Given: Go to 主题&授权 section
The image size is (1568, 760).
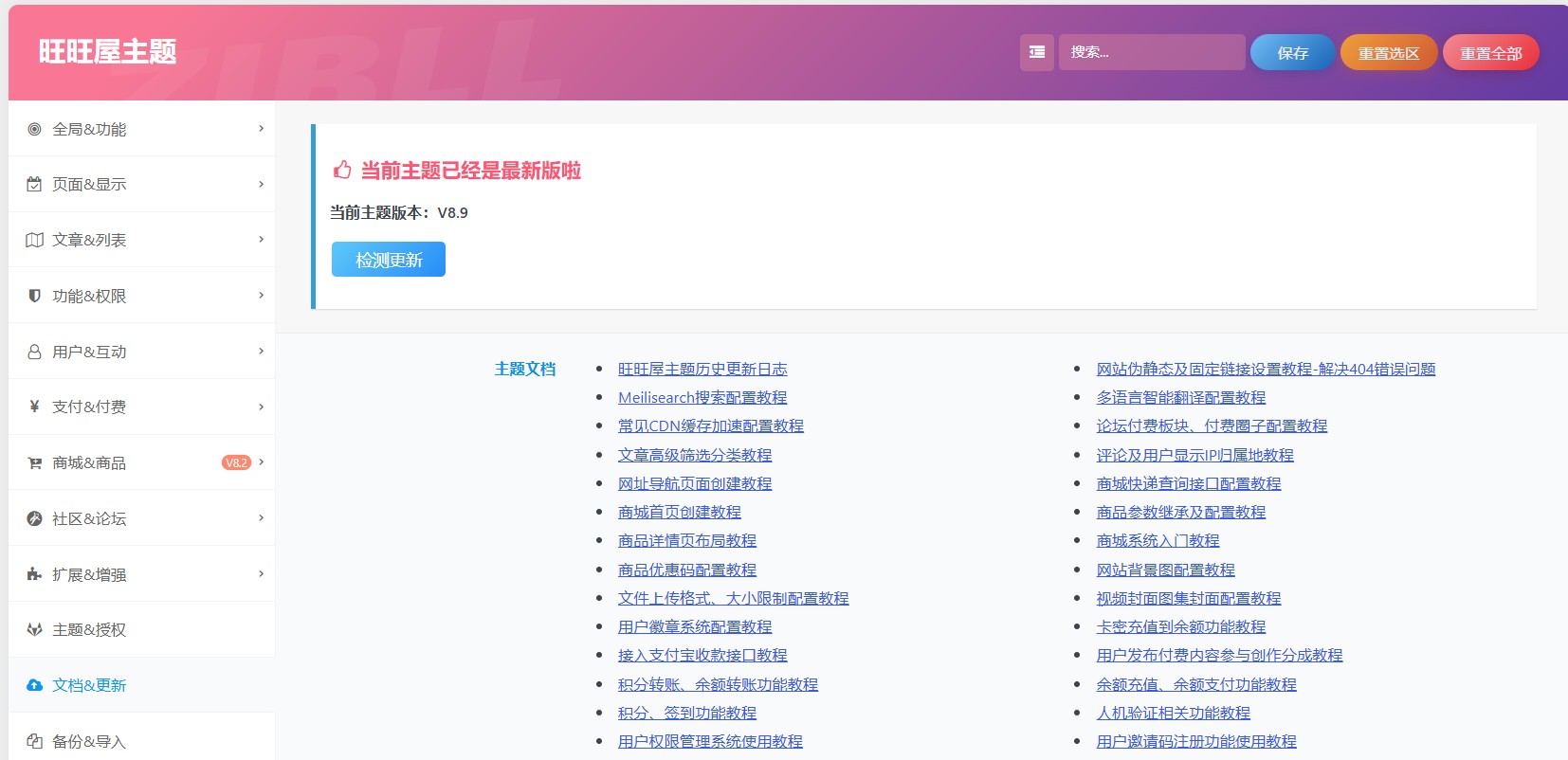Looking at the screenshot, I should 141,629.
